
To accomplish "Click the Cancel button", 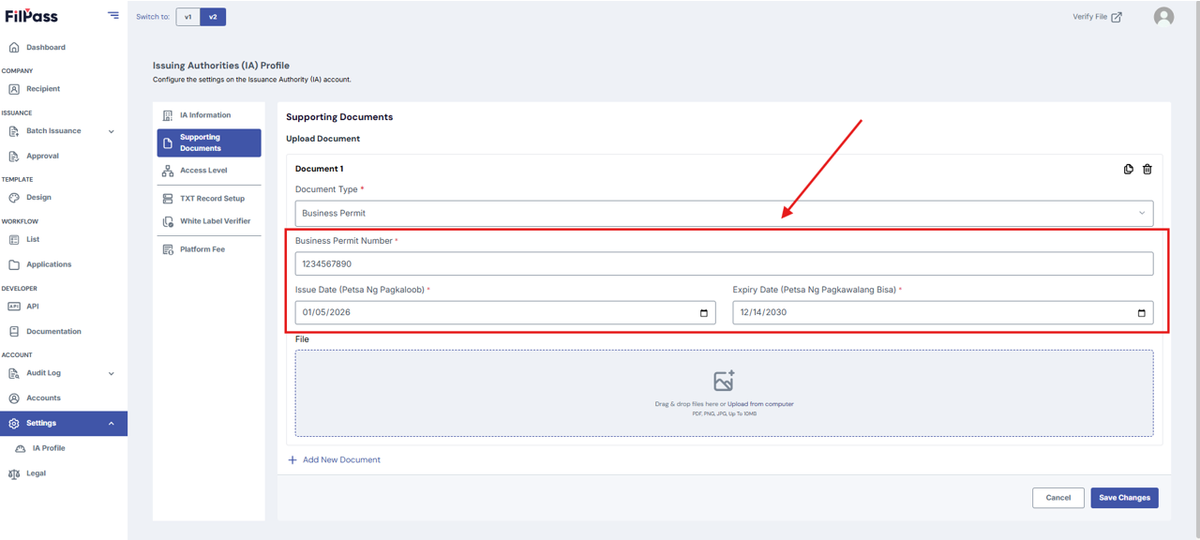I will [x=1058, y=497].
